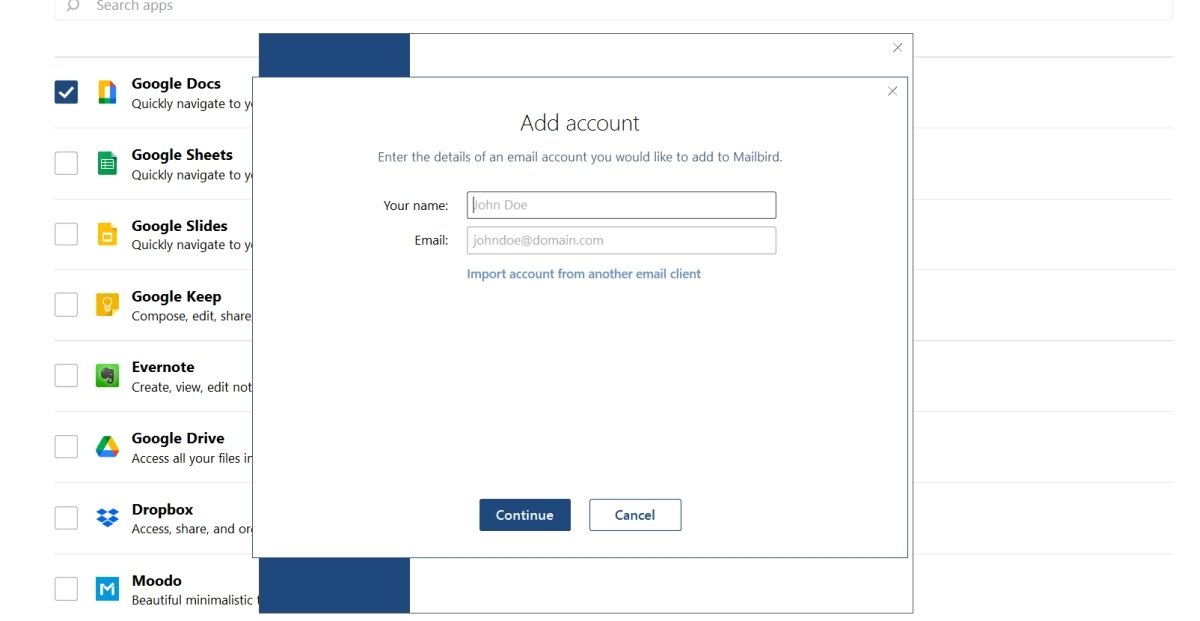Uncheck the Google Docs checkbox
This screenshot has width=1200, height=621.
pyautogui.click(x=66, y=91)
